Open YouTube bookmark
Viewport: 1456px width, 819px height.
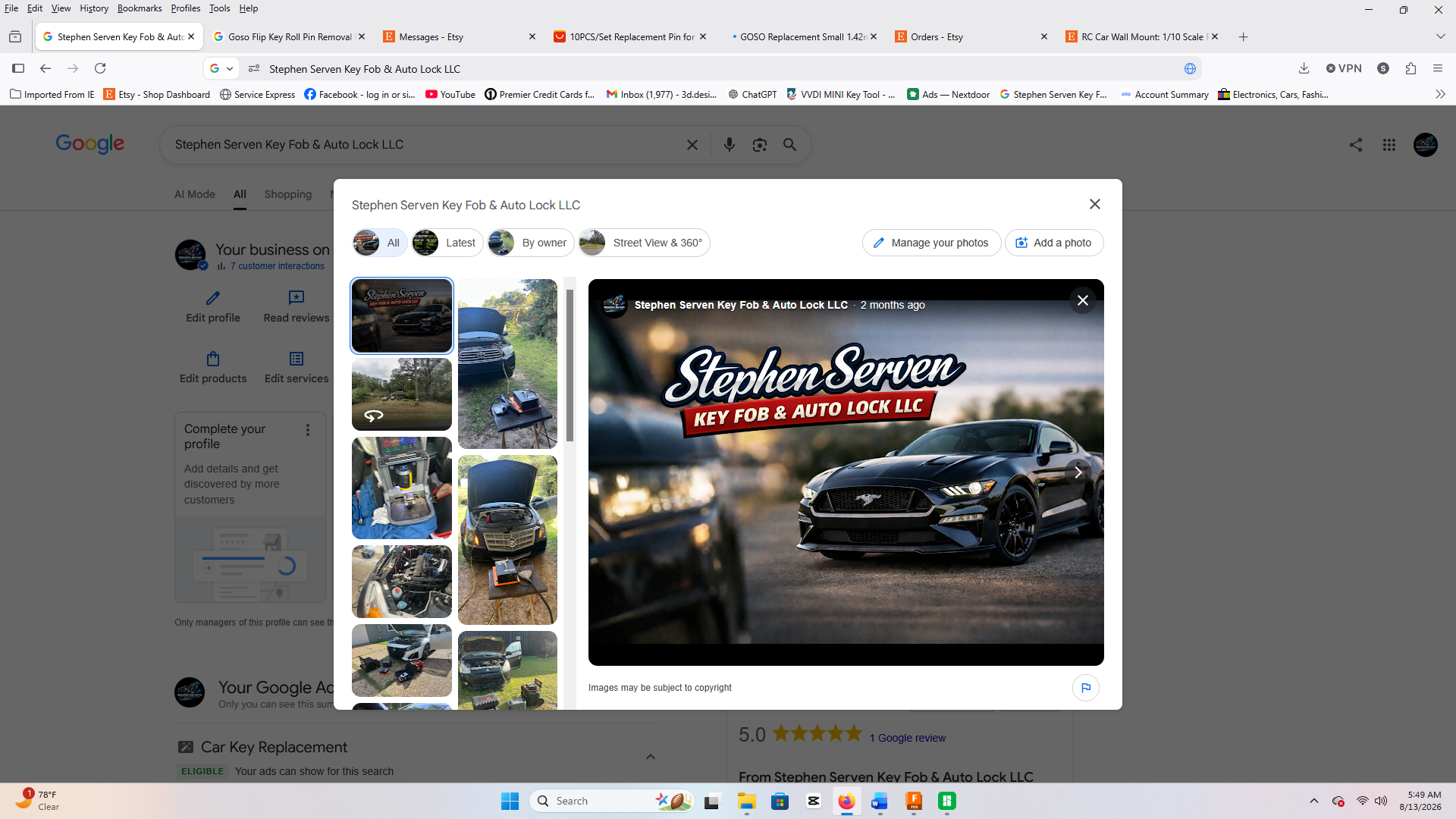tap(450, 94)
